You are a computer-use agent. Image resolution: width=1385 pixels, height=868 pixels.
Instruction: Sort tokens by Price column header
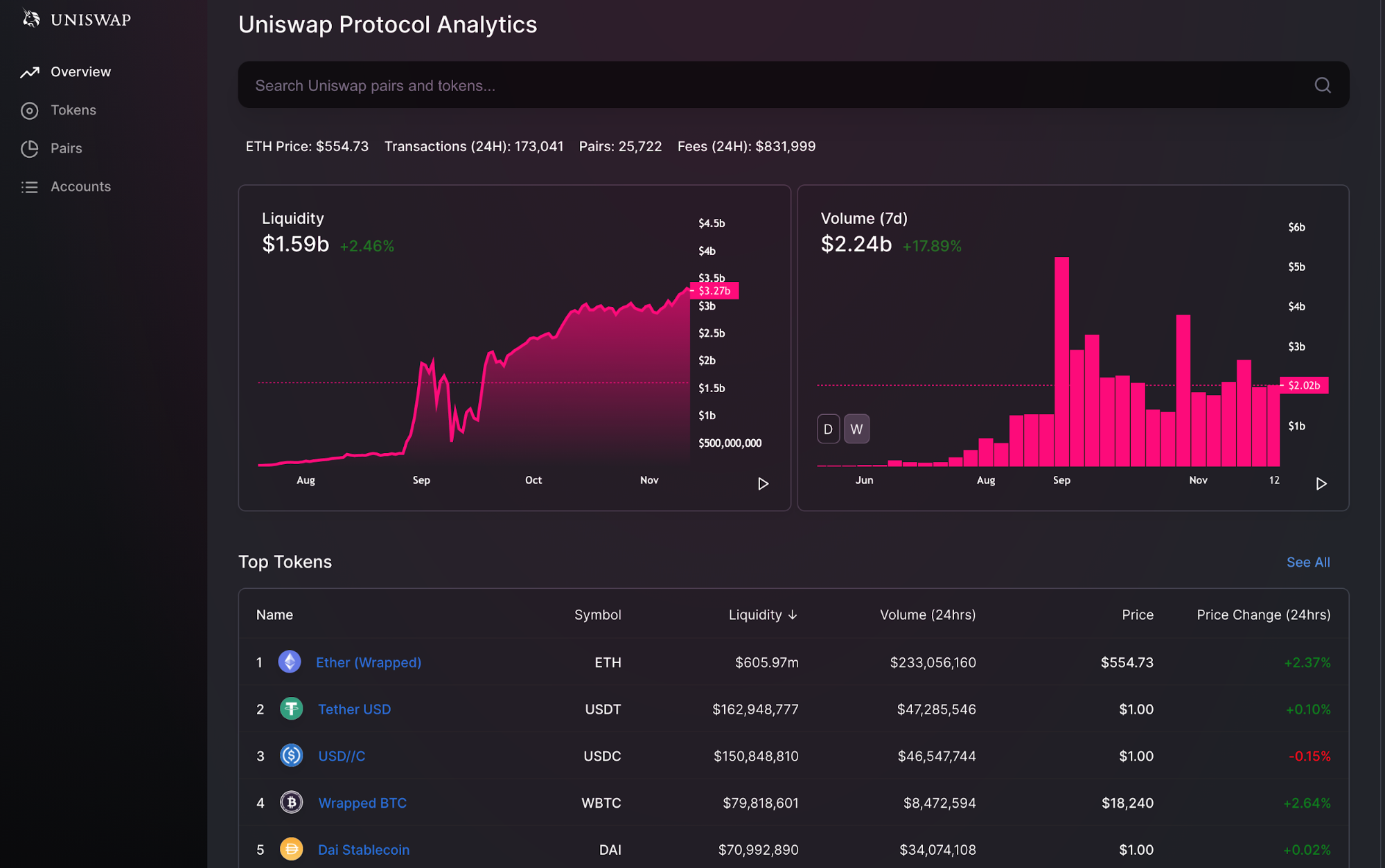pos(1138,615)
